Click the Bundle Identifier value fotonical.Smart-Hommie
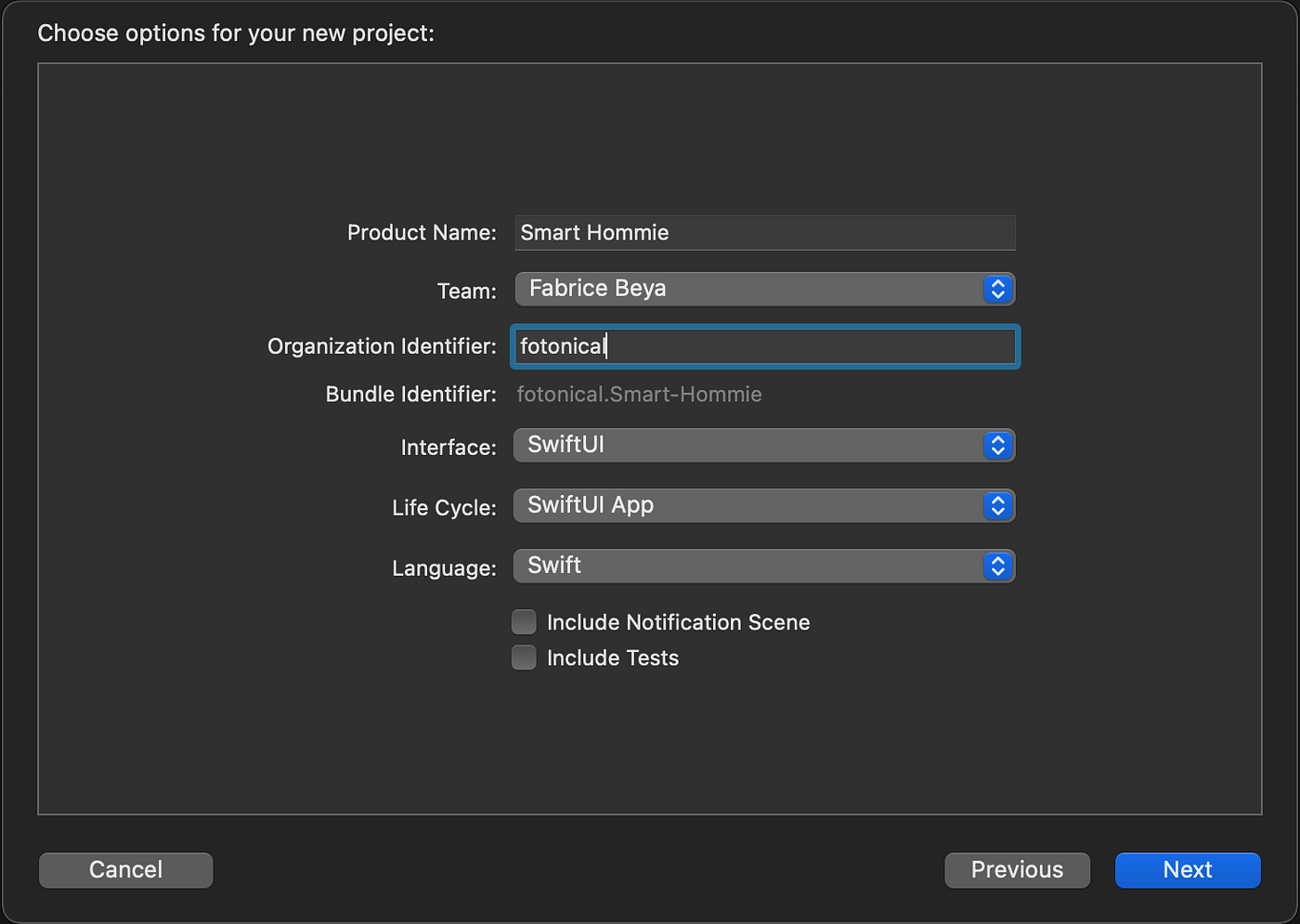Screen dimensions: 1300x924 pos(639,394)
